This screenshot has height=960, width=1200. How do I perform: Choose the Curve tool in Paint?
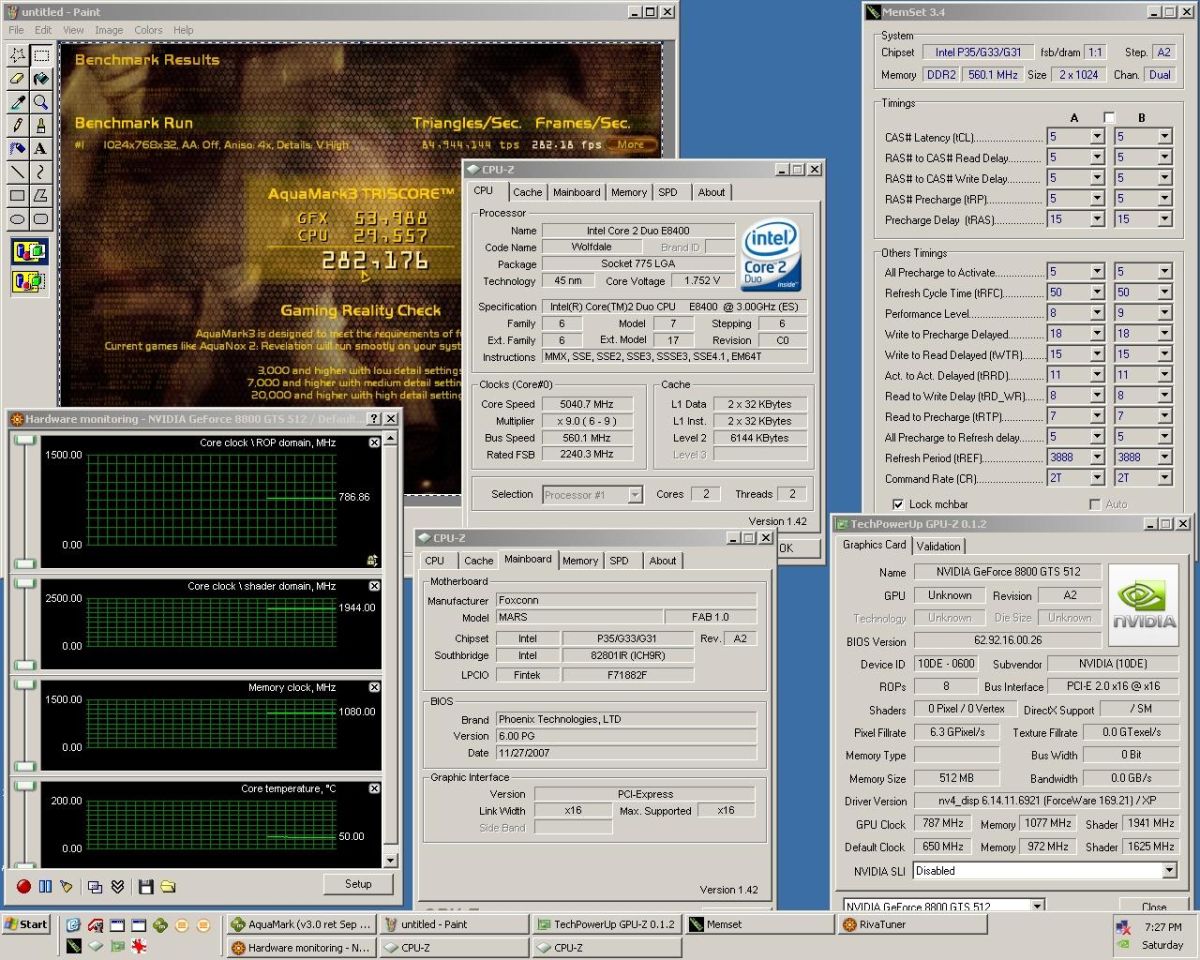pyautogui.click(x=41, y=172)
